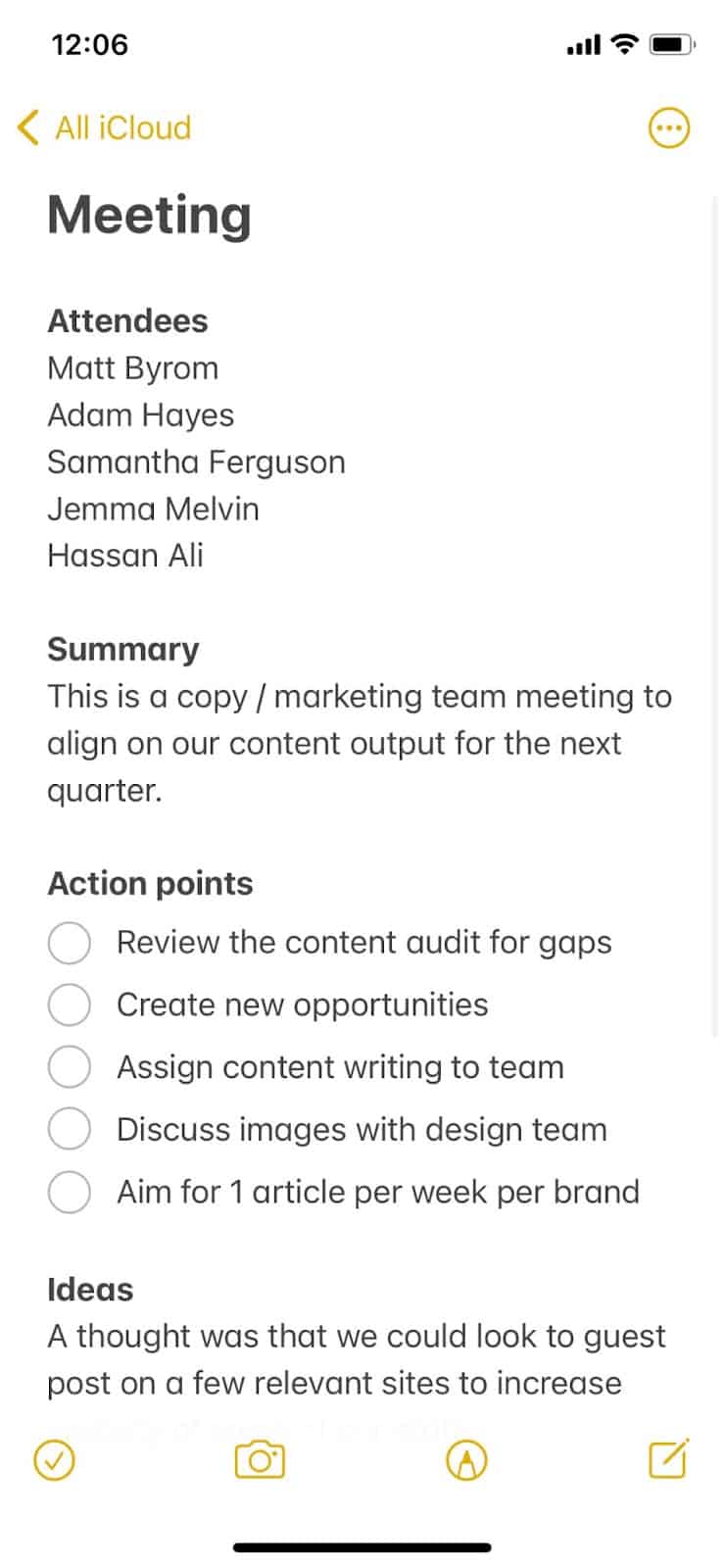Check the Create new opportunities item
This screenshot has width=724, height=1568.
[x=69, y=1004]
